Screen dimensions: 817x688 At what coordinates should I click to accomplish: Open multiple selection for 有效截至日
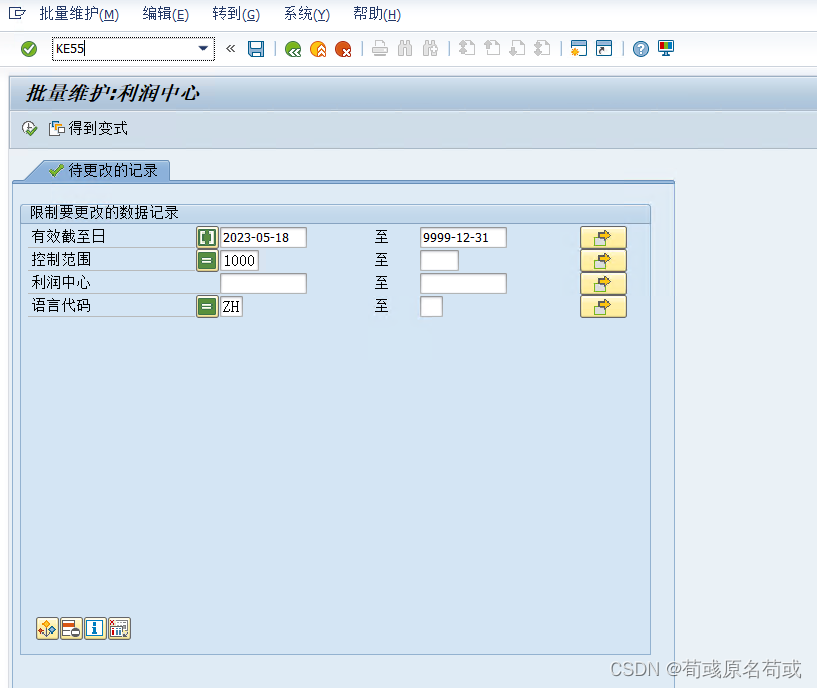[x=603, y=238]
